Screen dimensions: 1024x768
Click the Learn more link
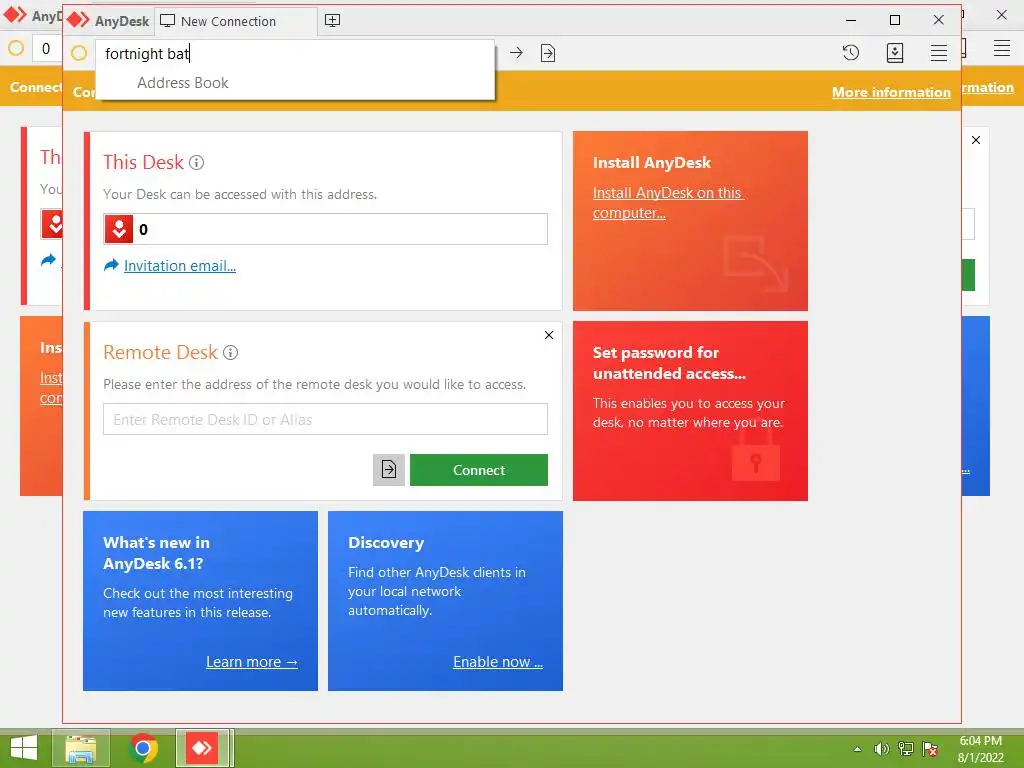(252, 662)
